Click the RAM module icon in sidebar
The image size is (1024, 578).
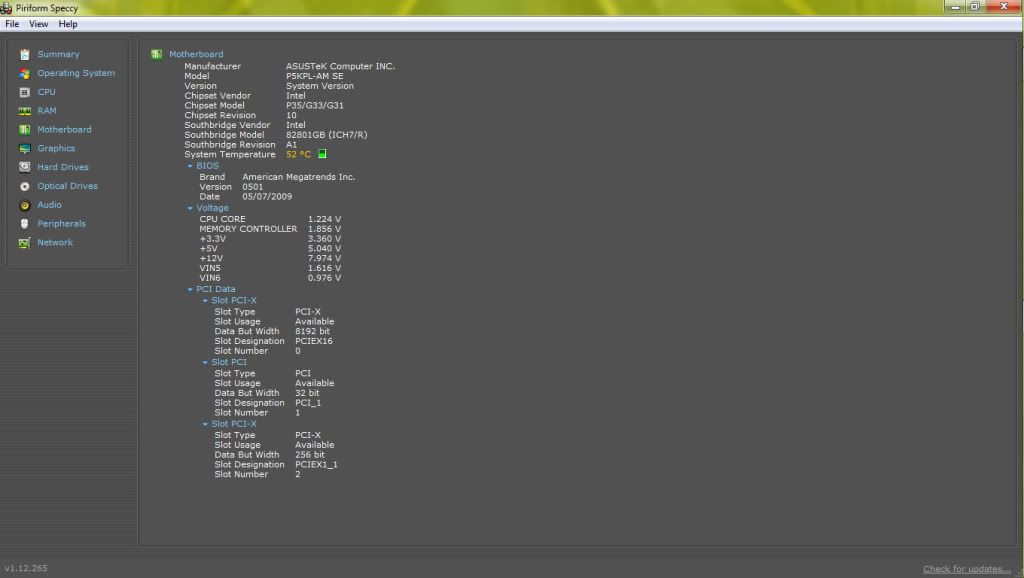25,111
